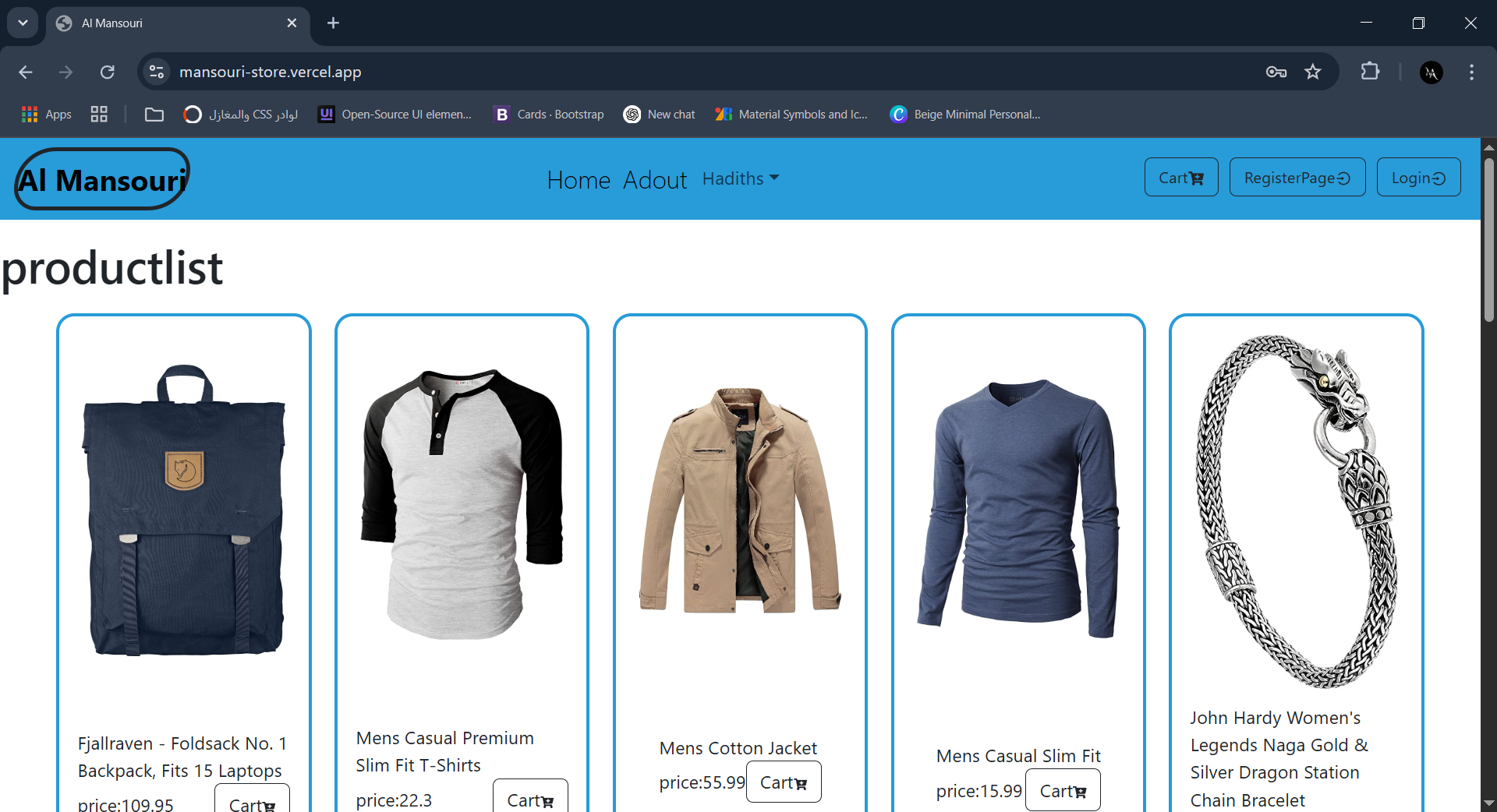
Task: Click the Fjallraven backpack product image
Action: click(x=184, y=510)
